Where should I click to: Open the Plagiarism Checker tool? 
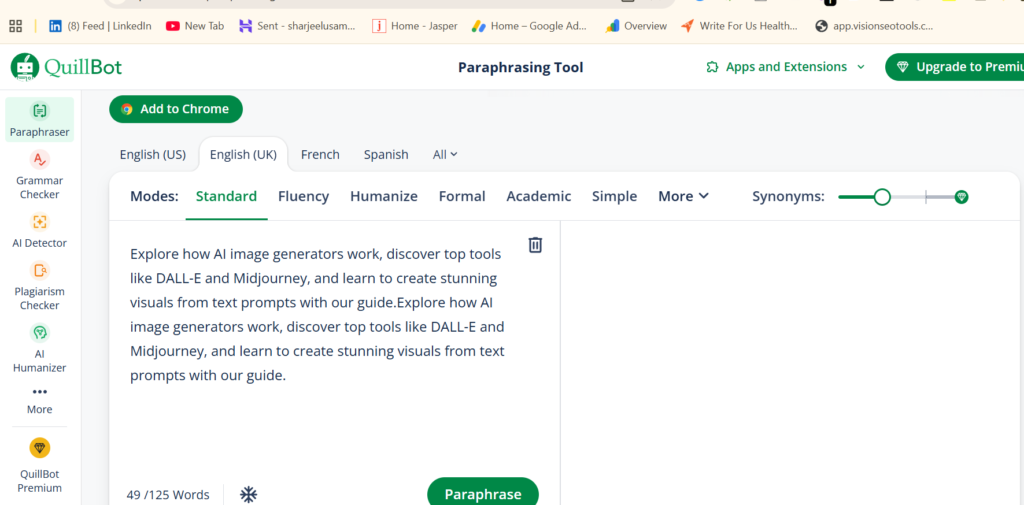[x=39, y=285]
